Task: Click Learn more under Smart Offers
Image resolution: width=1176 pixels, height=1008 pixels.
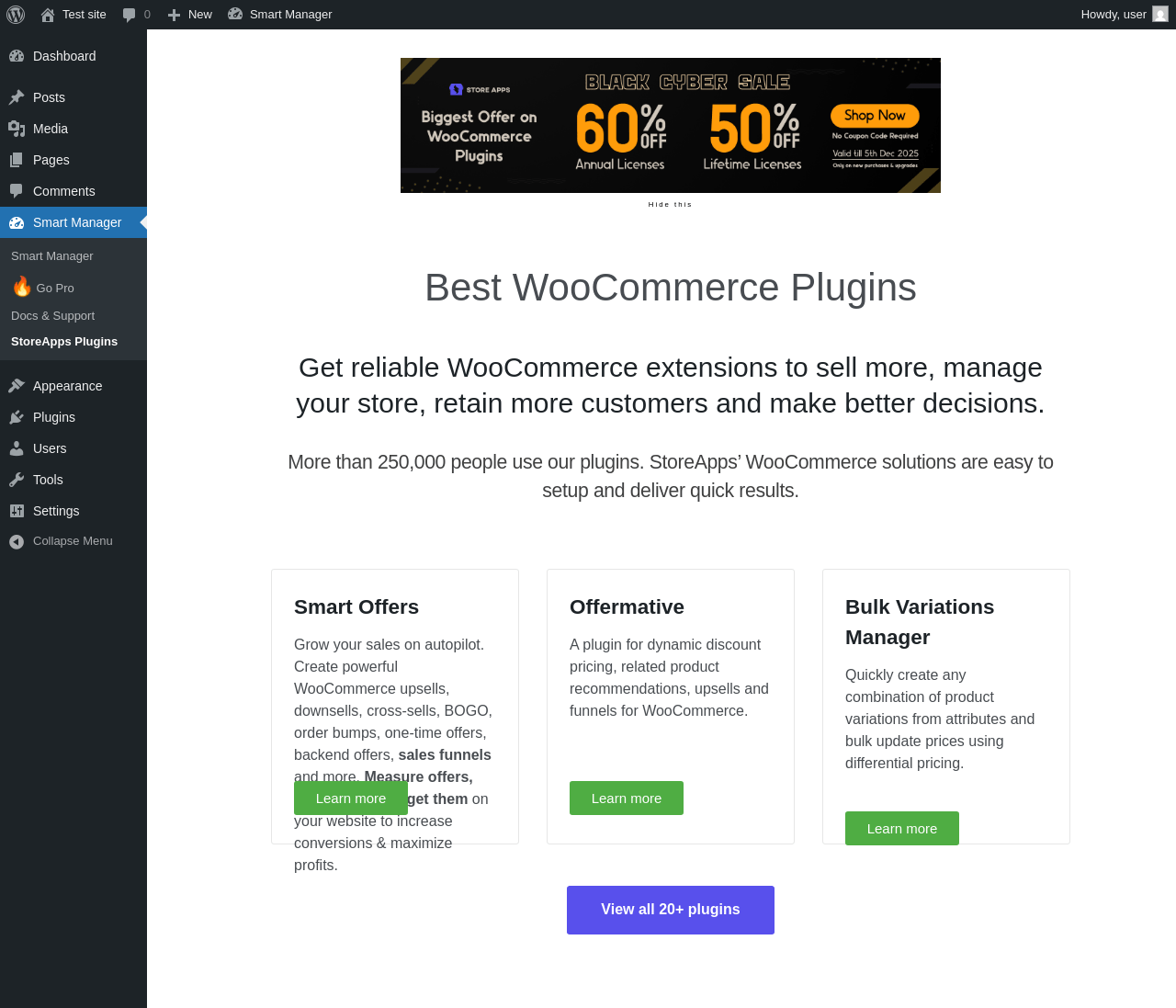Action: click(x=351, y=798)
